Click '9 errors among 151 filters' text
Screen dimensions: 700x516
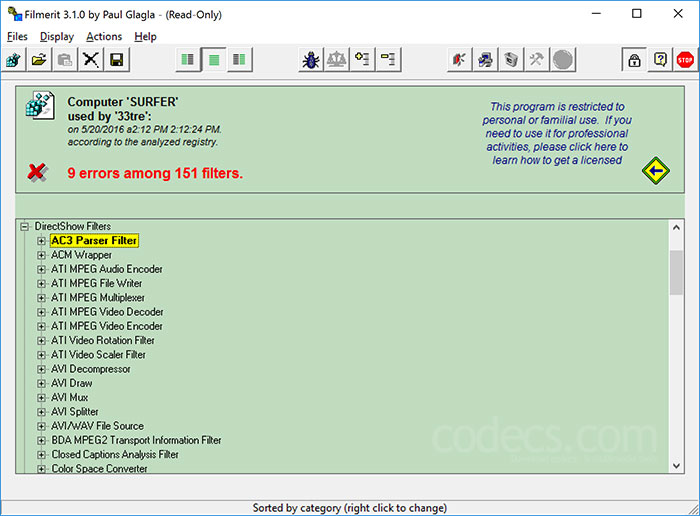(155, 173)
